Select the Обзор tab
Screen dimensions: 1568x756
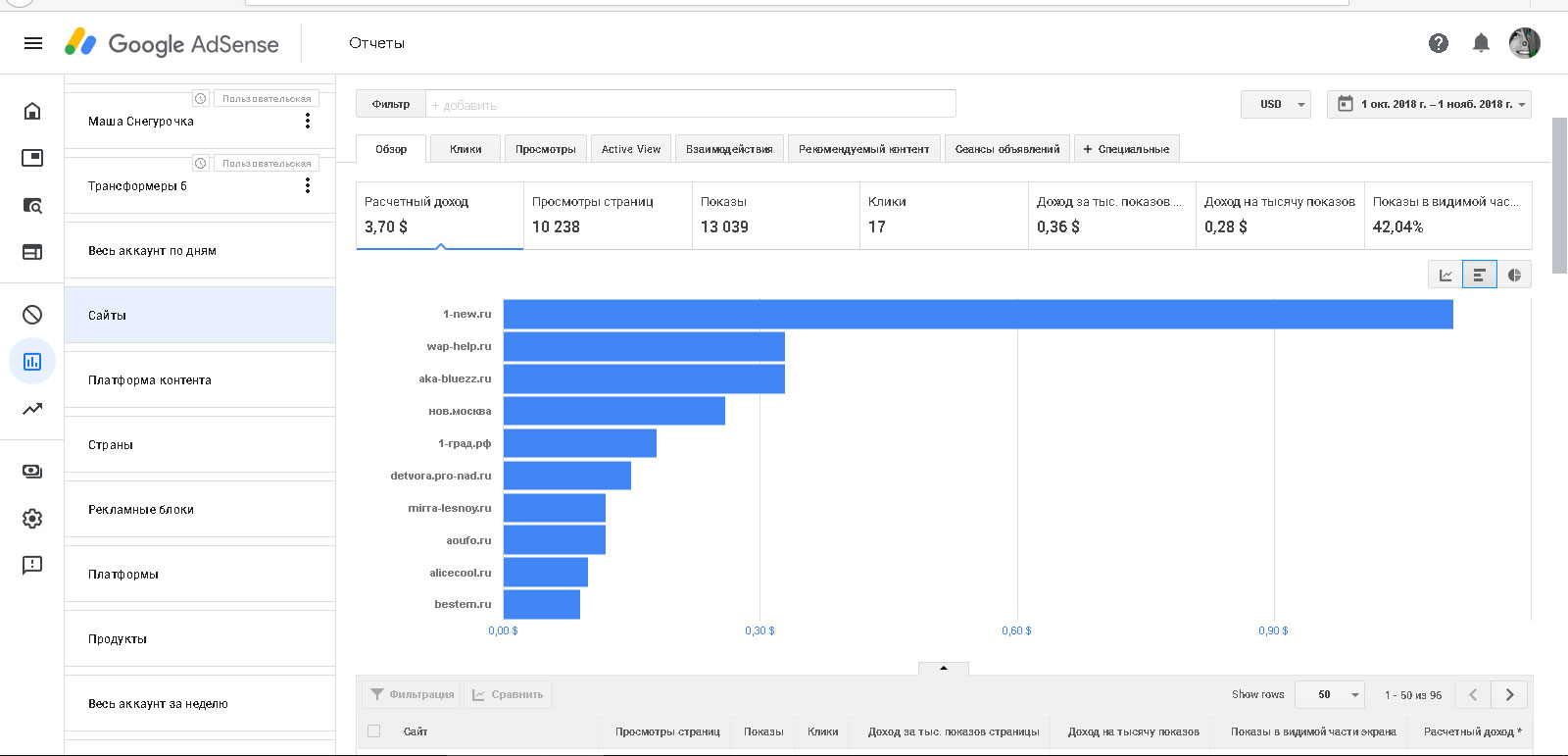click(391, 149)
